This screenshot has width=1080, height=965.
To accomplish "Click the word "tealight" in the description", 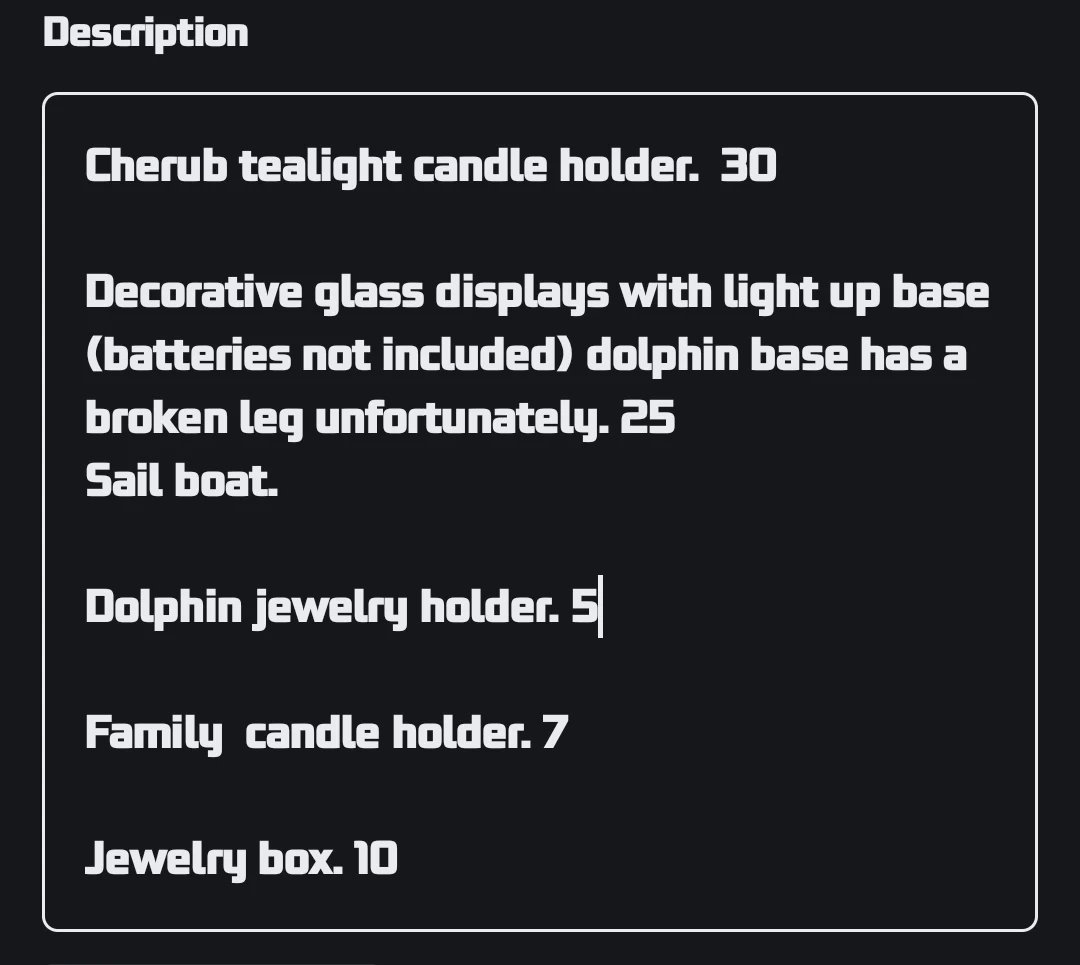I will 320,166.
